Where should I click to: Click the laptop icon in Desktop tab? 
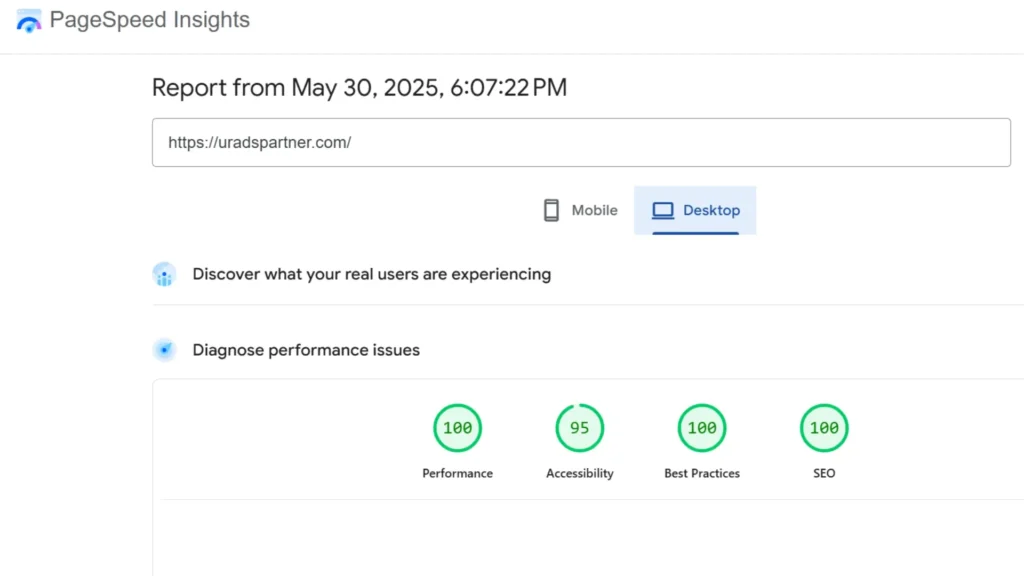(663, 210)
